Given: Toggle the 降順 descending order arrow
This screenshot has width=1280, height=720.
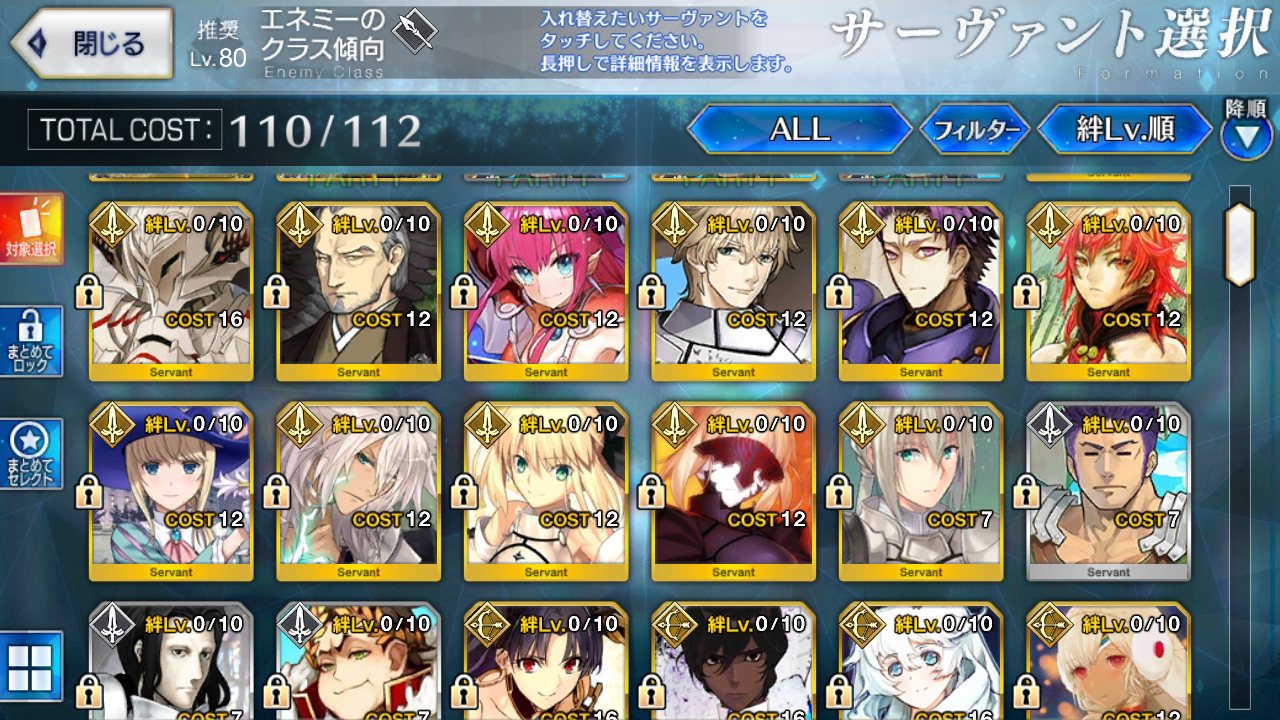Looking at the screenshot, I should point(1246,137).
